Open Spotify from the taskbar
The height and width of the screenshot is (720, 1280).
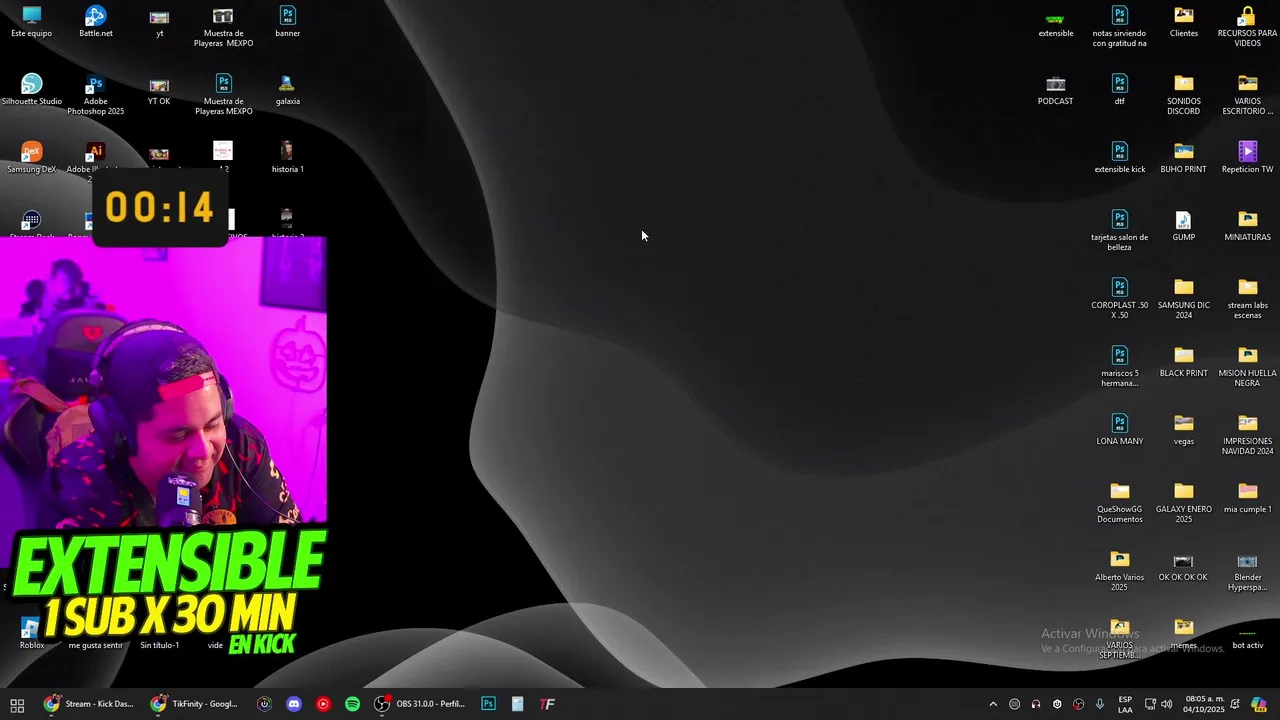click(x=352, y=704)
